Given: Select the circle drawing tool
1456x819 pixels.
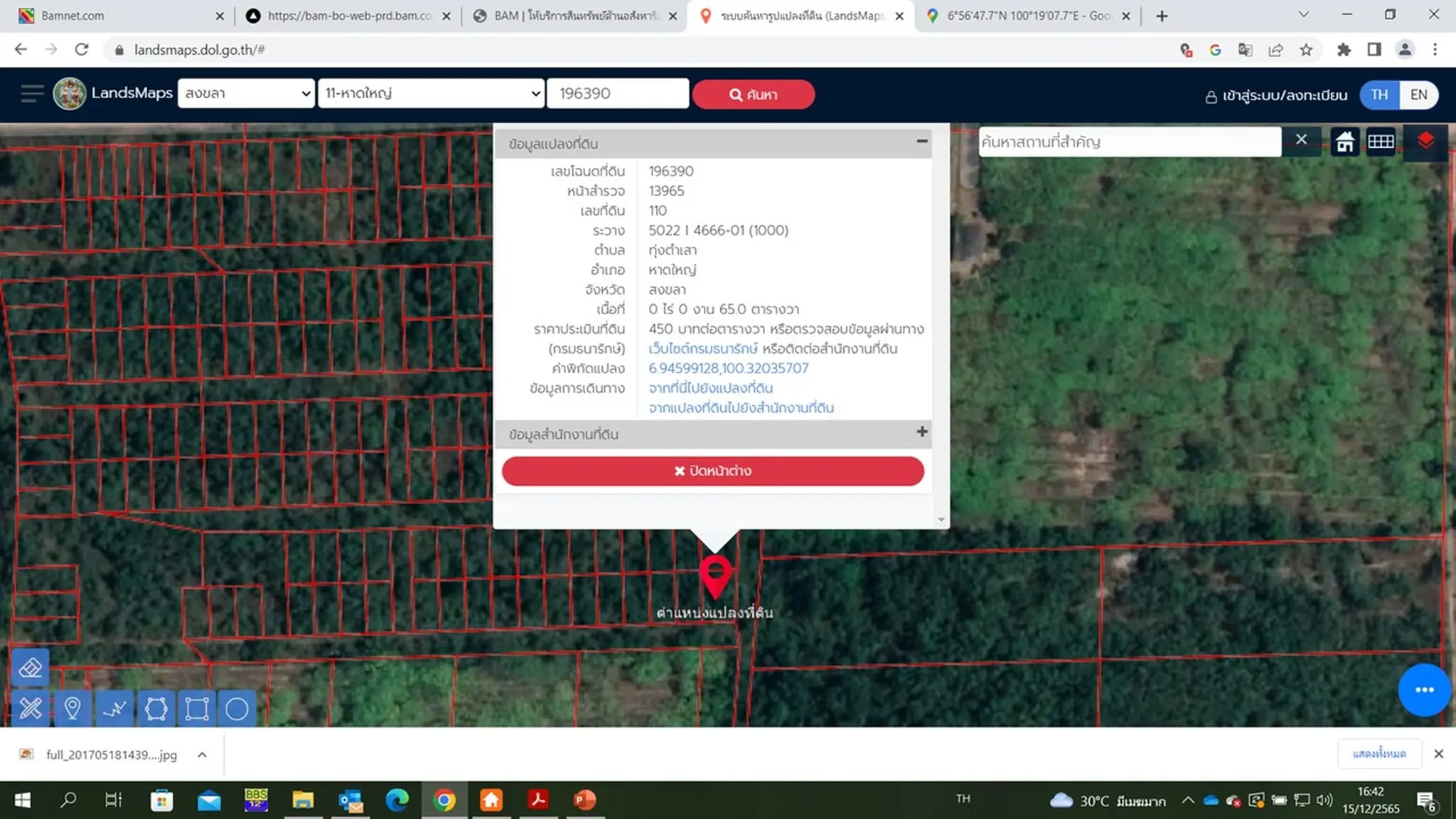Looking at the screenshot, I should [237, 708].
